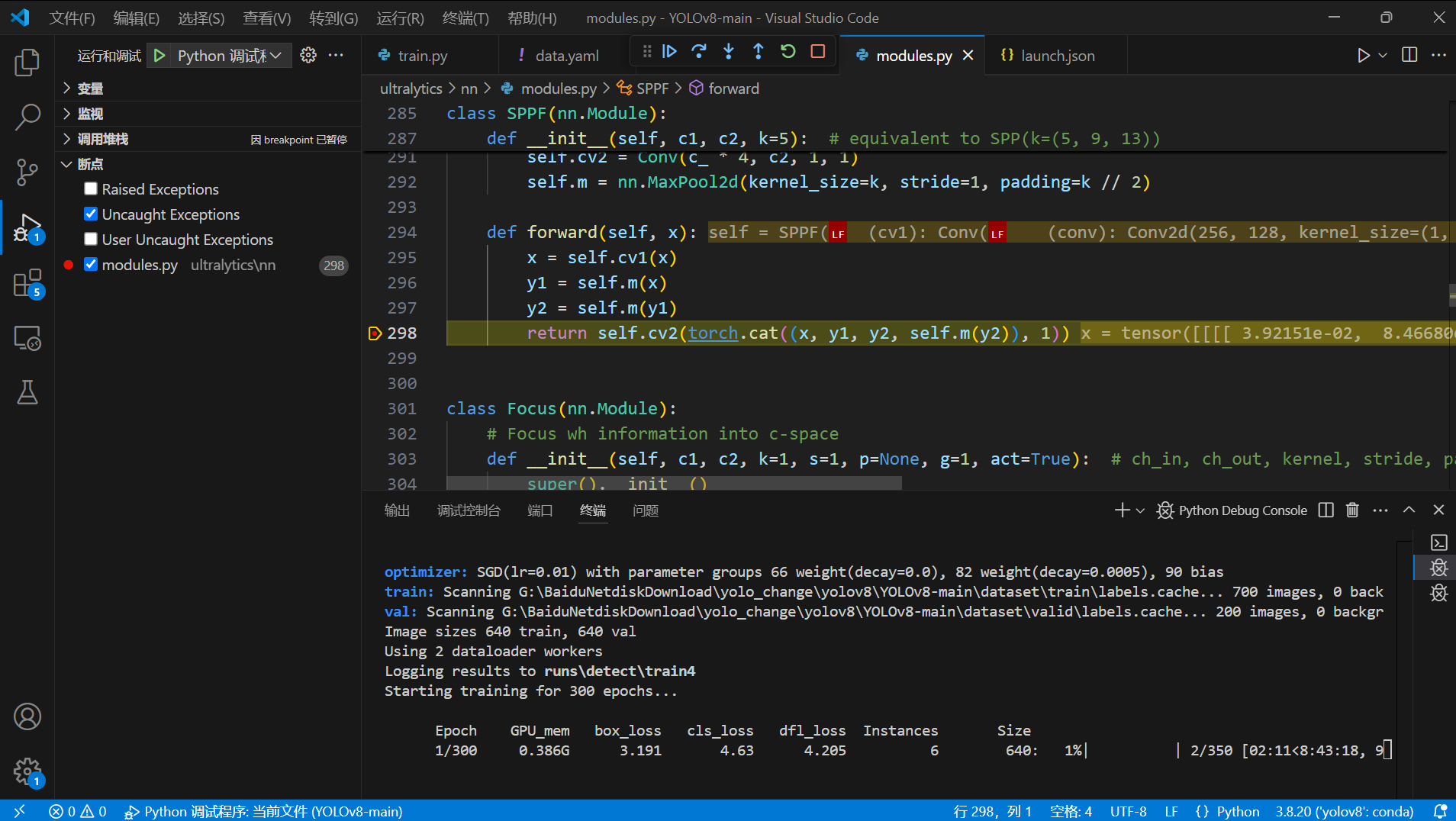Click the 行 298, 列 1 position indicator
Image resolution: width=1456 pixels, height=821 pixels.
992,811
